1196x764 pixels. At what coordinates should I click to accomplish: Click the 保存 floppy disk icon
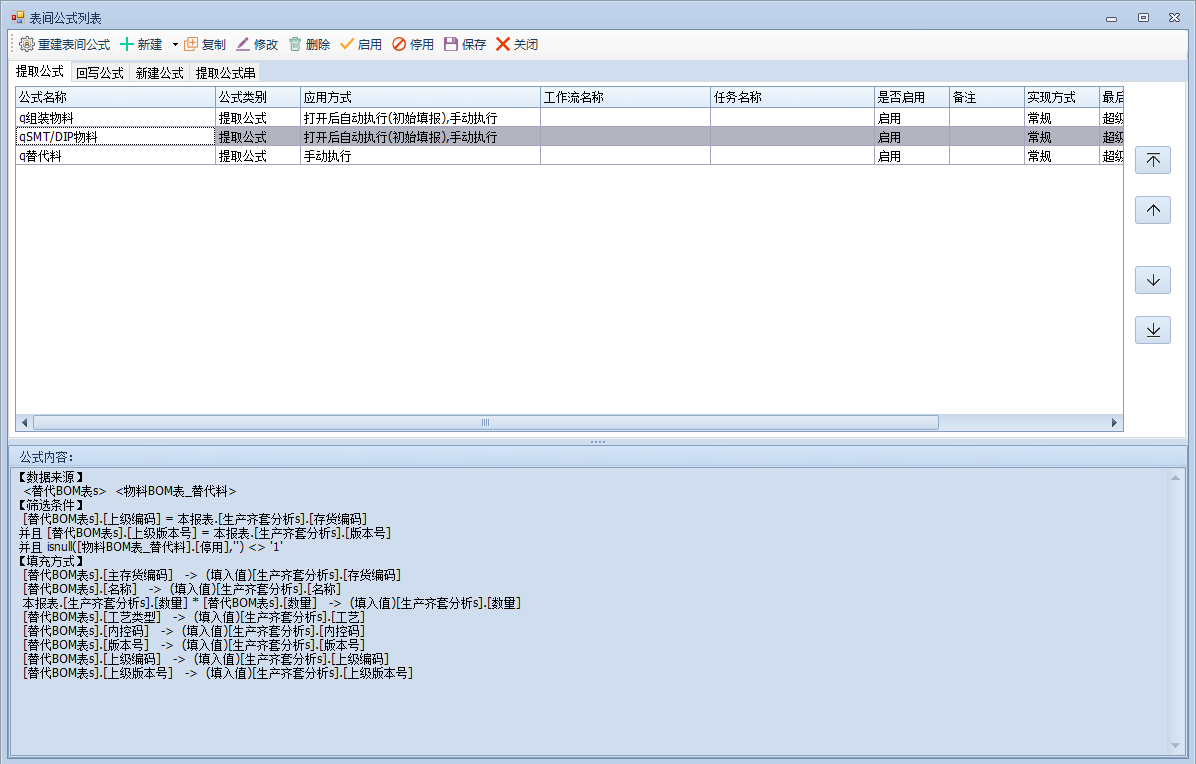tap(451, 45)
